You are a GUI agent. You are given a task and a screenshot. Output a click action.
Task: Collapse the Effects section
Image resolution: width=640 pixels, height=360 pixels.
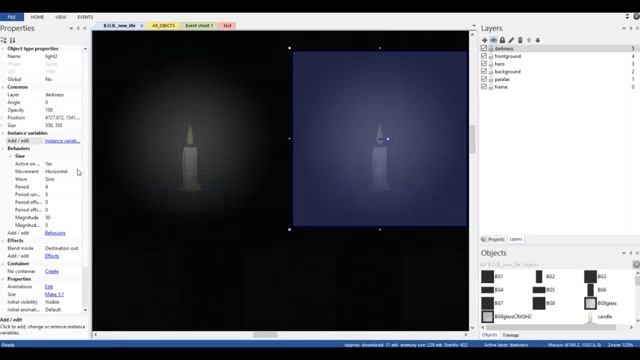(x=3, y=241)
